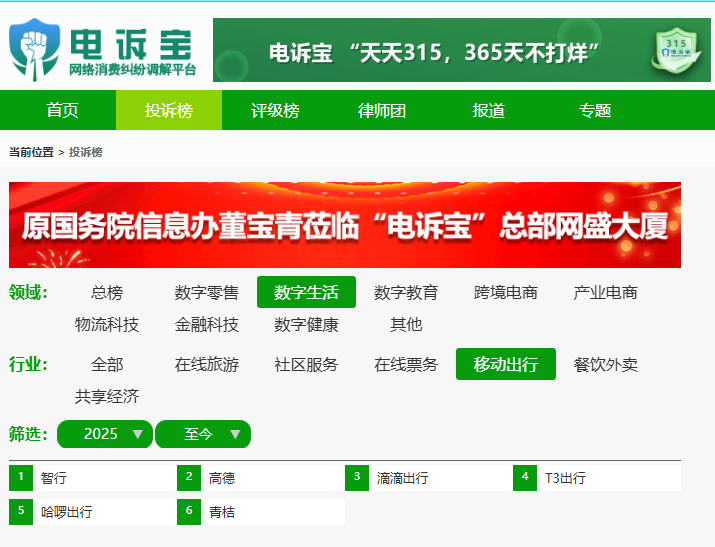The height and width of the screenshot is (547, 715).
Task: Choose 全部 under 行业
Action: [x=107, y=364]
